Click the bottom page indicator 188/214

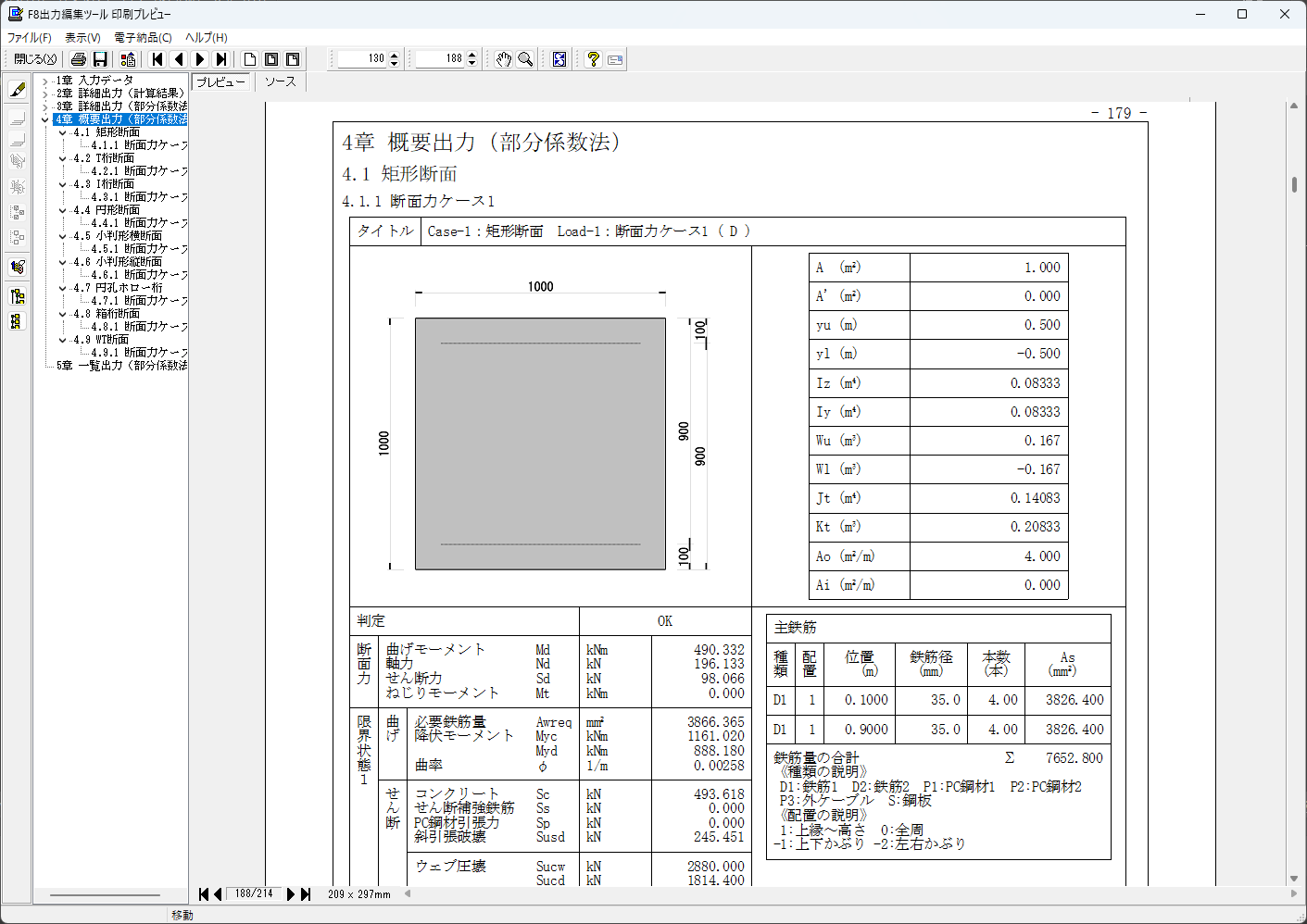click(254, 894)
